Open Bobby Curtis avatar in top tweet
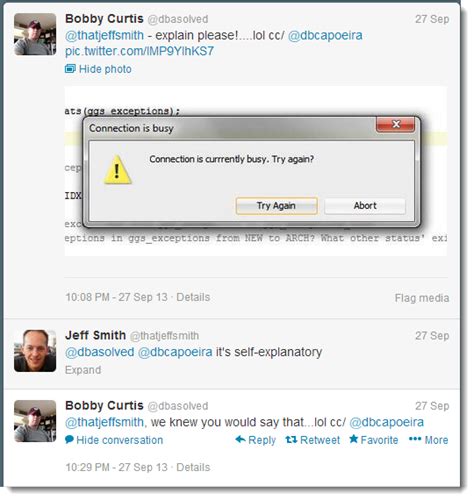474x500 pixels. 35,34
